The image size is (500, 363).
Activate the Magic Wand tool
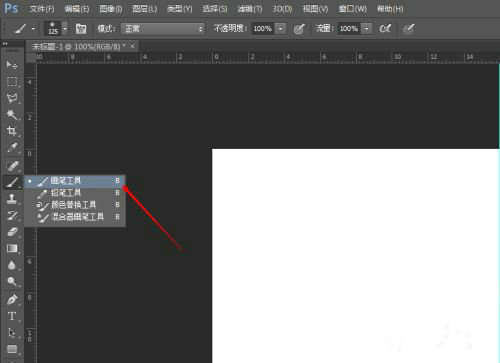click(12, 115)
